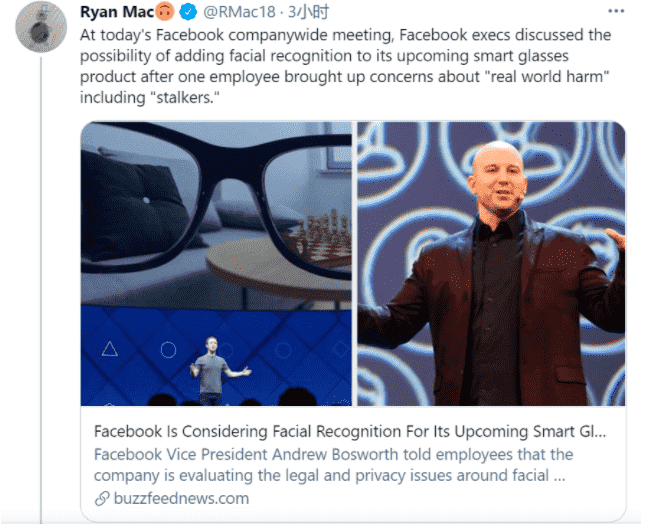Click the triangle shape on blue backdrop
The width and height of the screenshot is (652, 529).
110,349
